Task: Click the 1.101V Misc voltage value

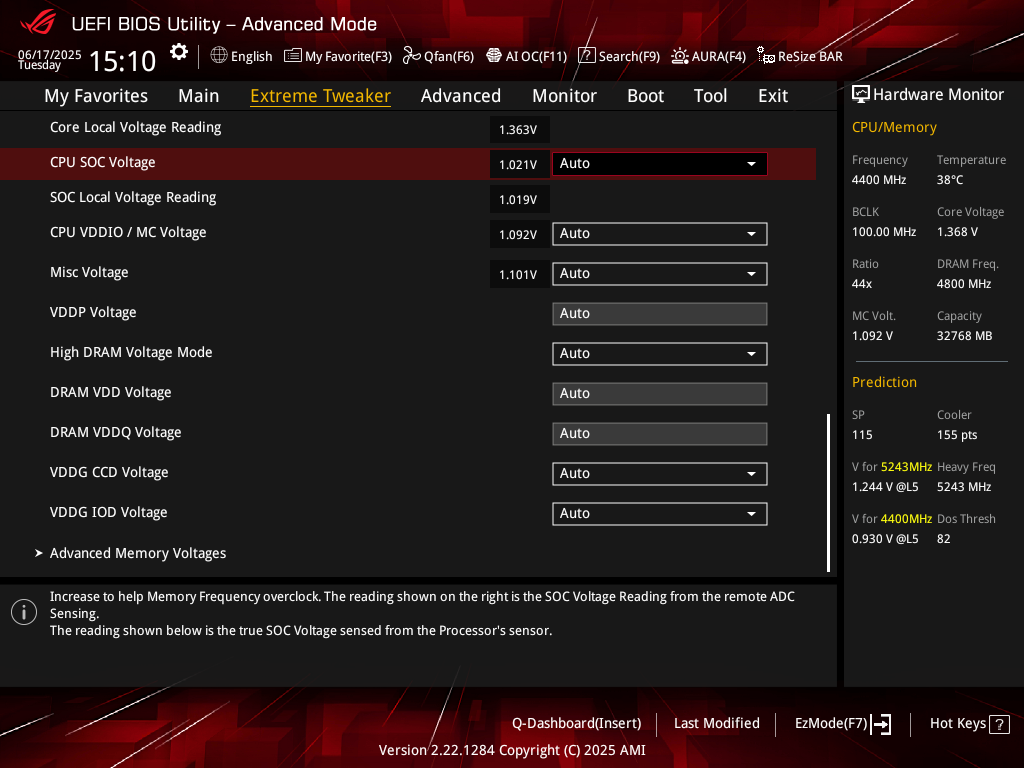Action: coord(519,274)
